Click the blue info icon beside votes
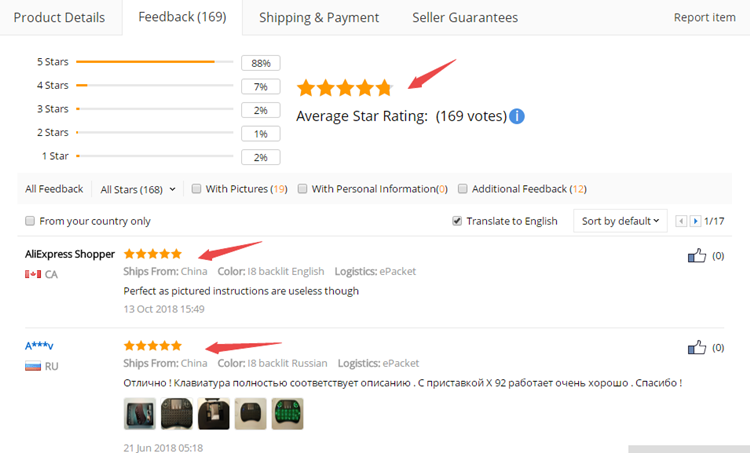750x453 pixels. (517, 116)
